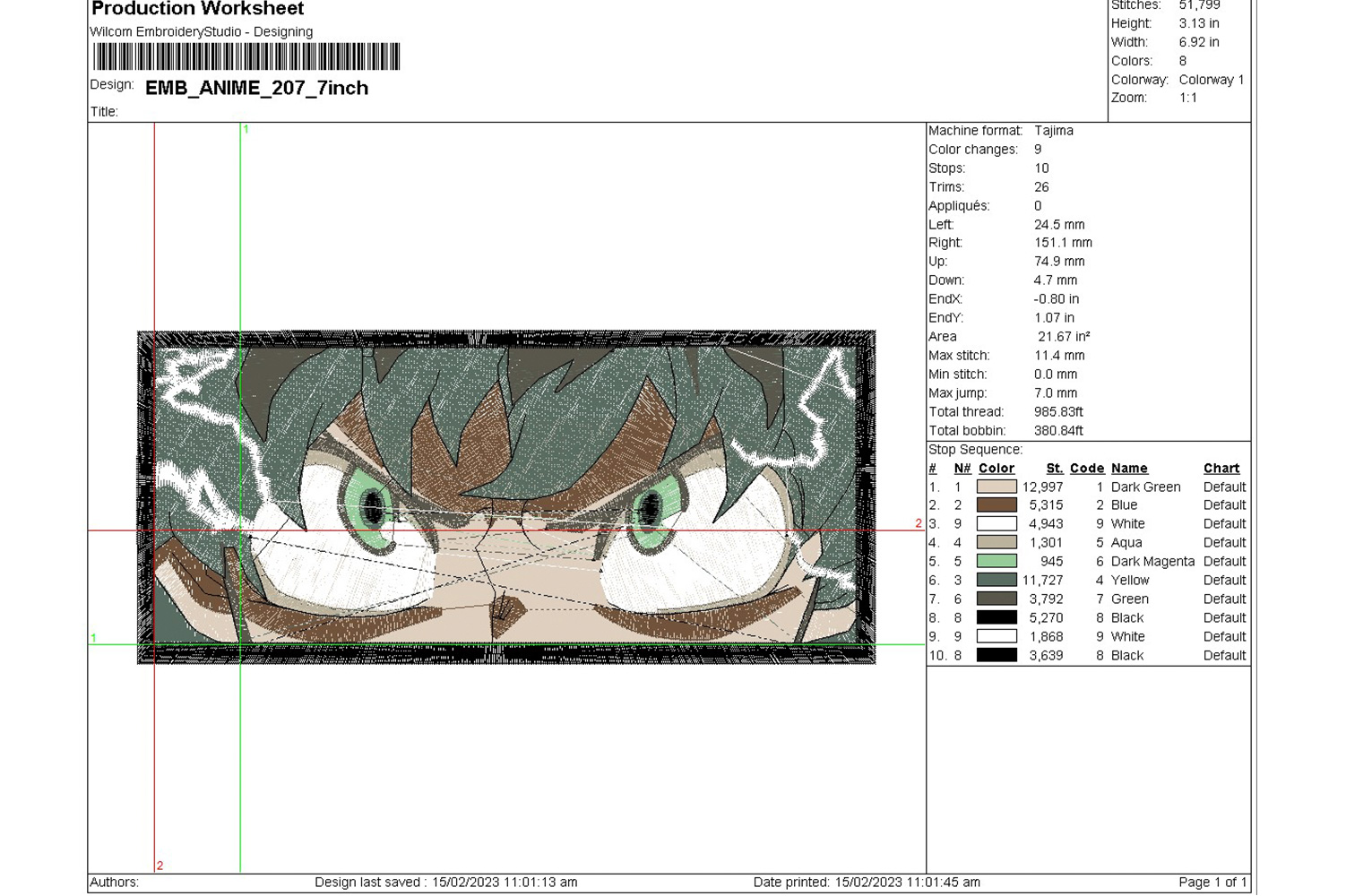Click the Design last saved timestamp
Image resolution: width=1346 pixels, height=896 pixels.
click(x=445, y=883)
